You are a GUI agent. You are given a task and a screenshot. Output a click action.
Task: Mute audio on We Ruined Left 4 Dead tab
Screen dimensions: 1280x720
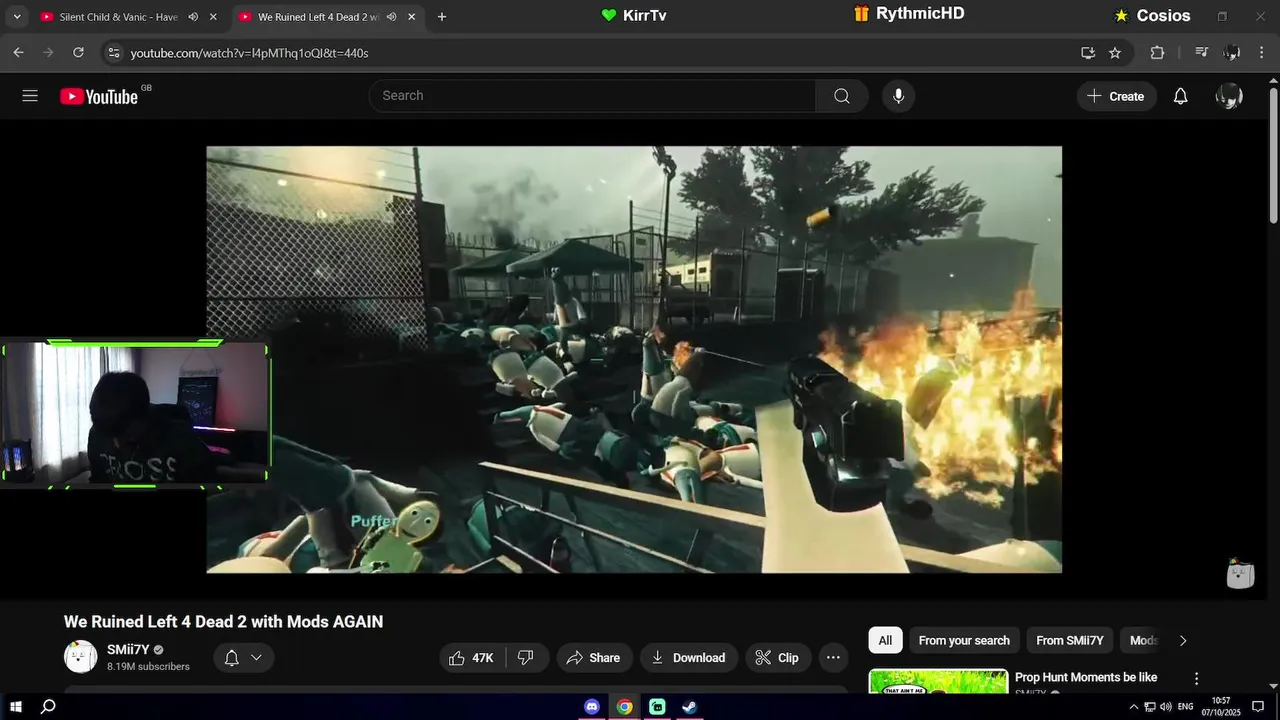[x=391, y=17]
